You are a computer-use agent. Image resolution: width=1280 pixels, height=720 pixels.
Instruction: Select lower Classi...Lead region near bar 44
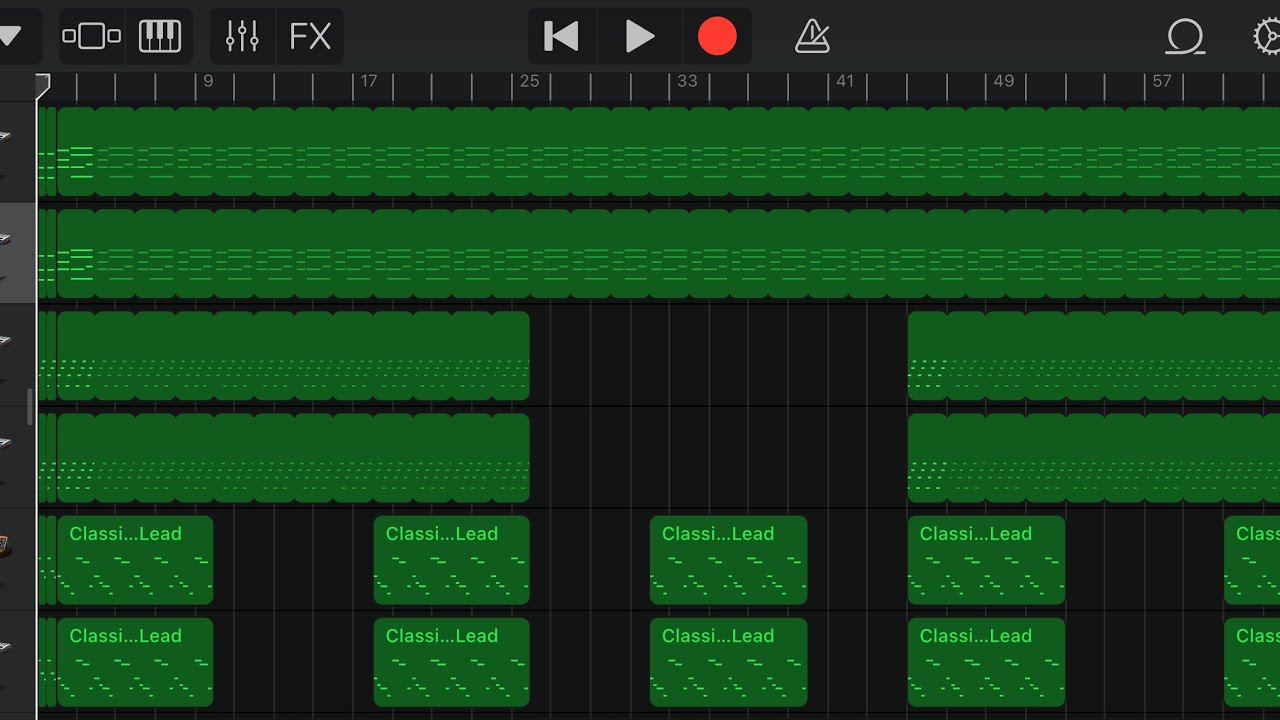click(x=986, y=662)
